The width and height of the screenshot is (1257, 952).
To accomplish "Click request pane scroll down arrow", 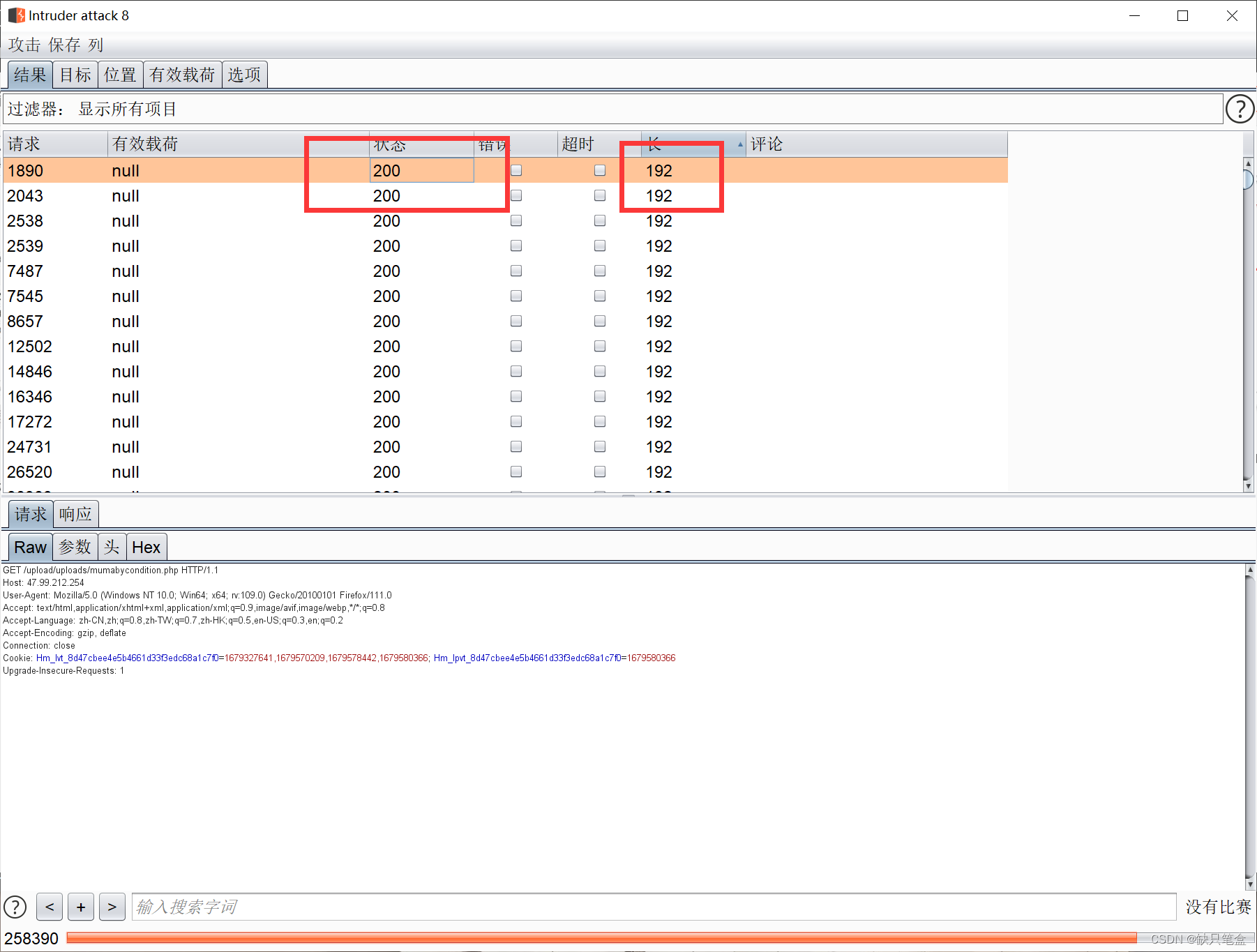I will (1250, 884).
